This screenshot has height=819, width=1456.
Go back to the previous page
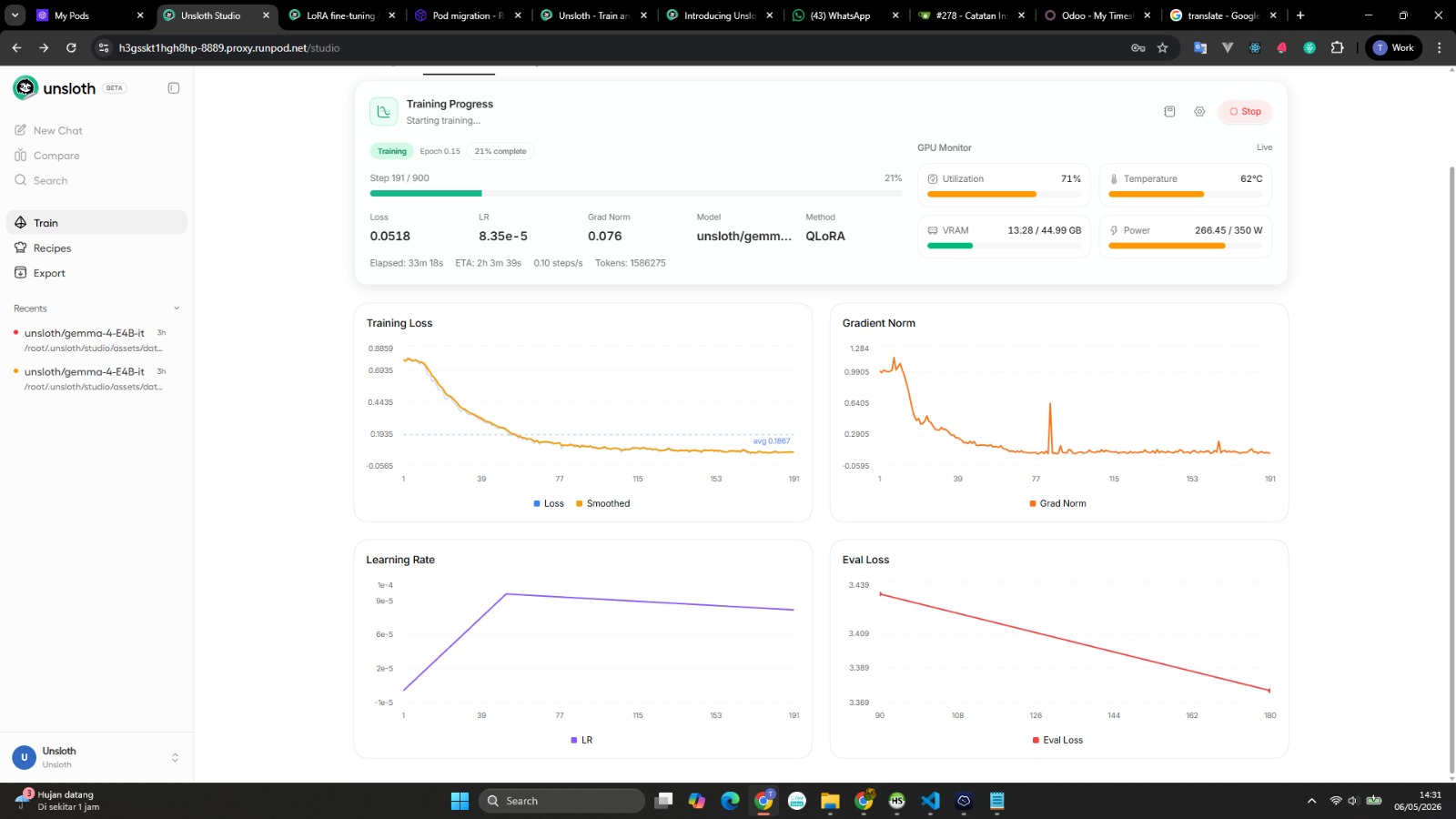tap(16, 47)
